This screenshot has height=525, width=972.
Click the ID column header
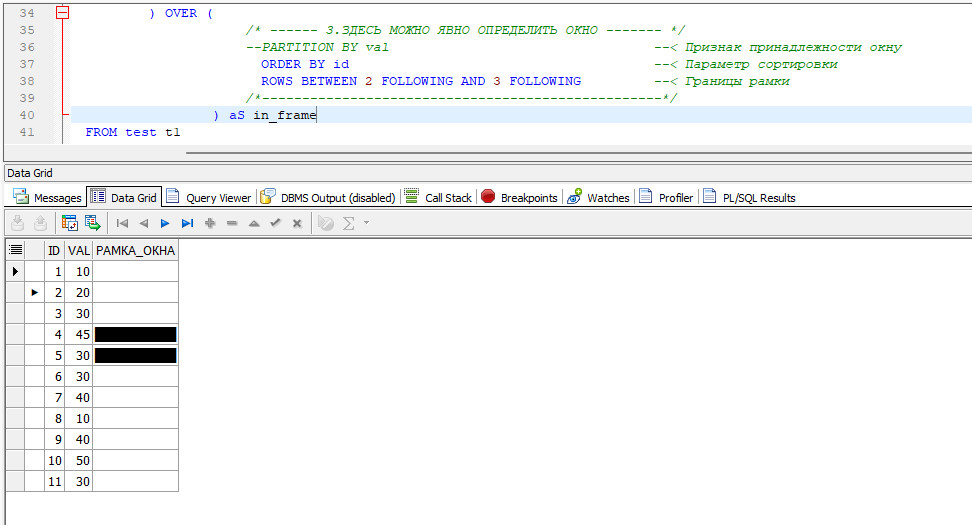pyautogui.click(x=55, y=250)
